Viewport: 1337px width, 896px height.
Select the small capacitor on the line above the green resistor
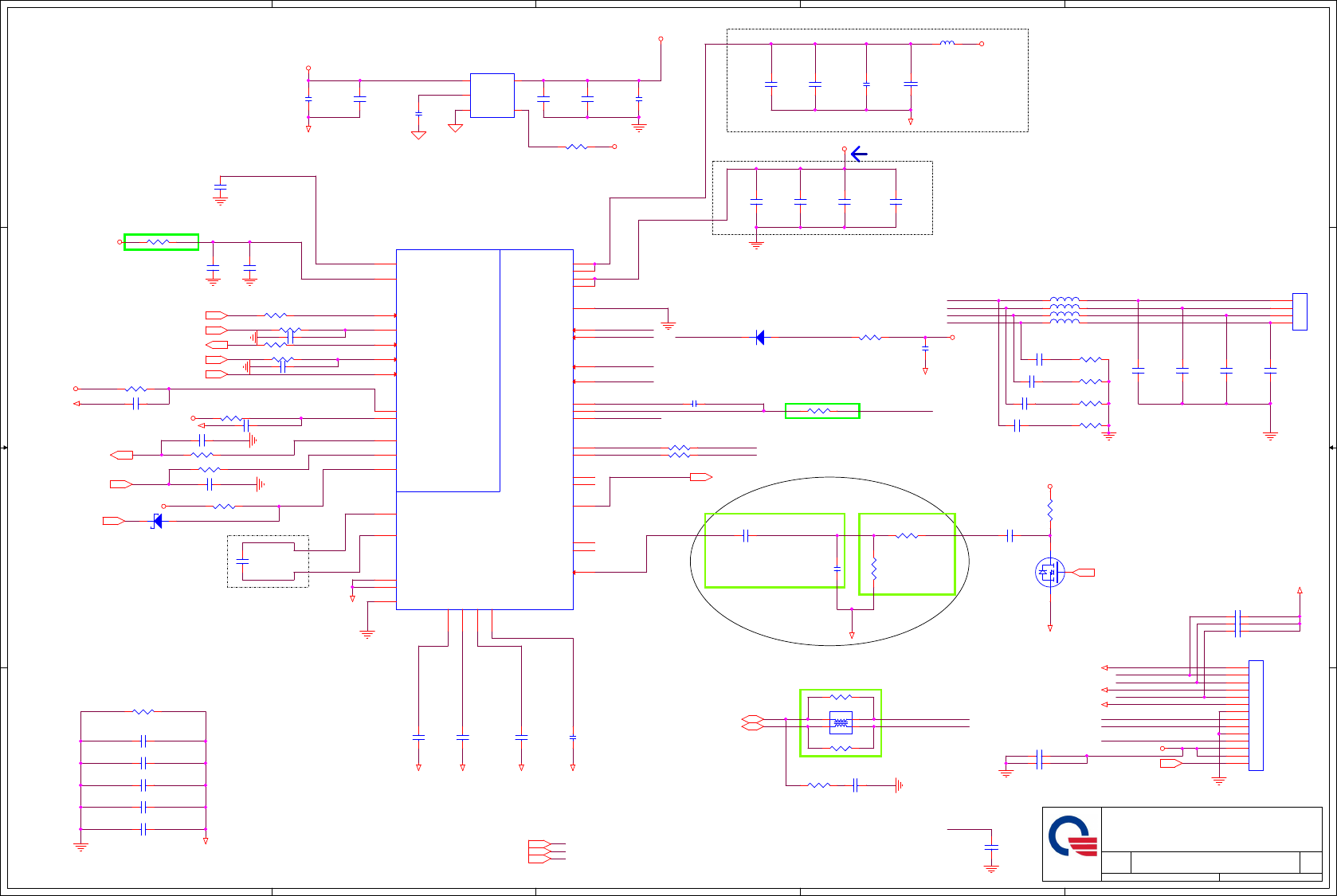[x=695, y=404]
